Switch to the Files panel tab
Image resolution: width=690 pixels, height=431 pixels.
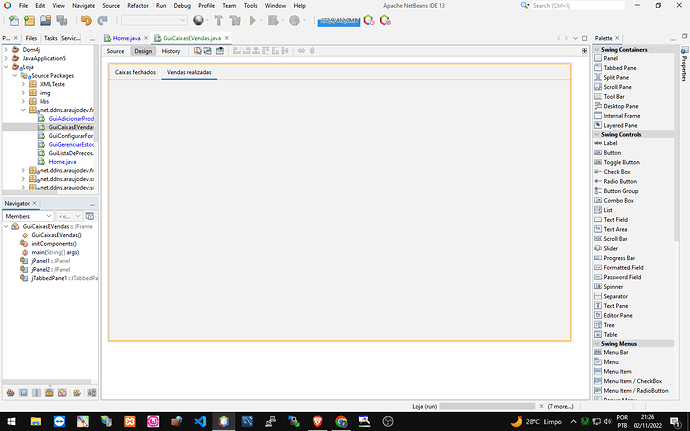[31, 38]
